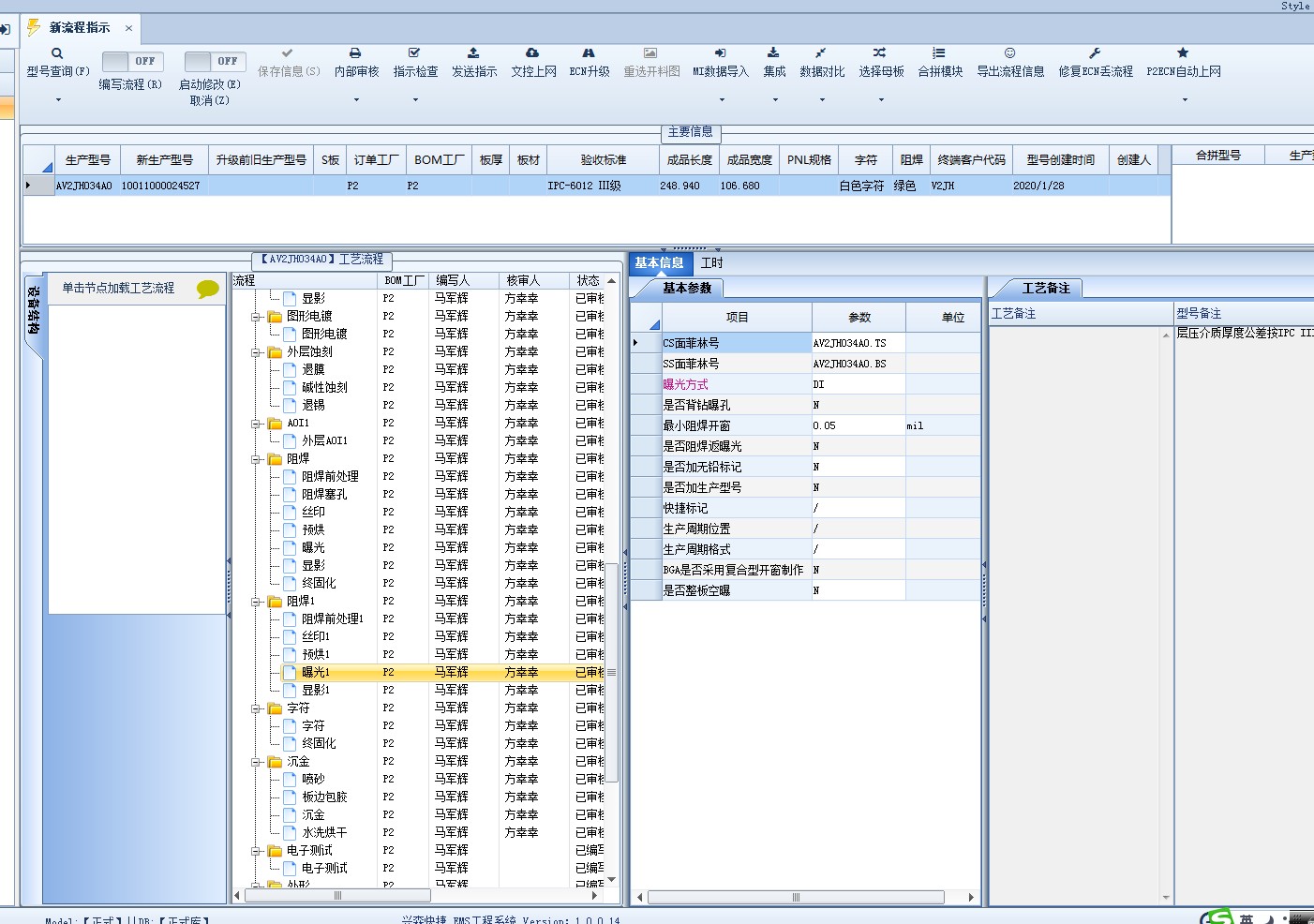
Task: Click the 发送指示 upload icon
Action: (473, 53)
